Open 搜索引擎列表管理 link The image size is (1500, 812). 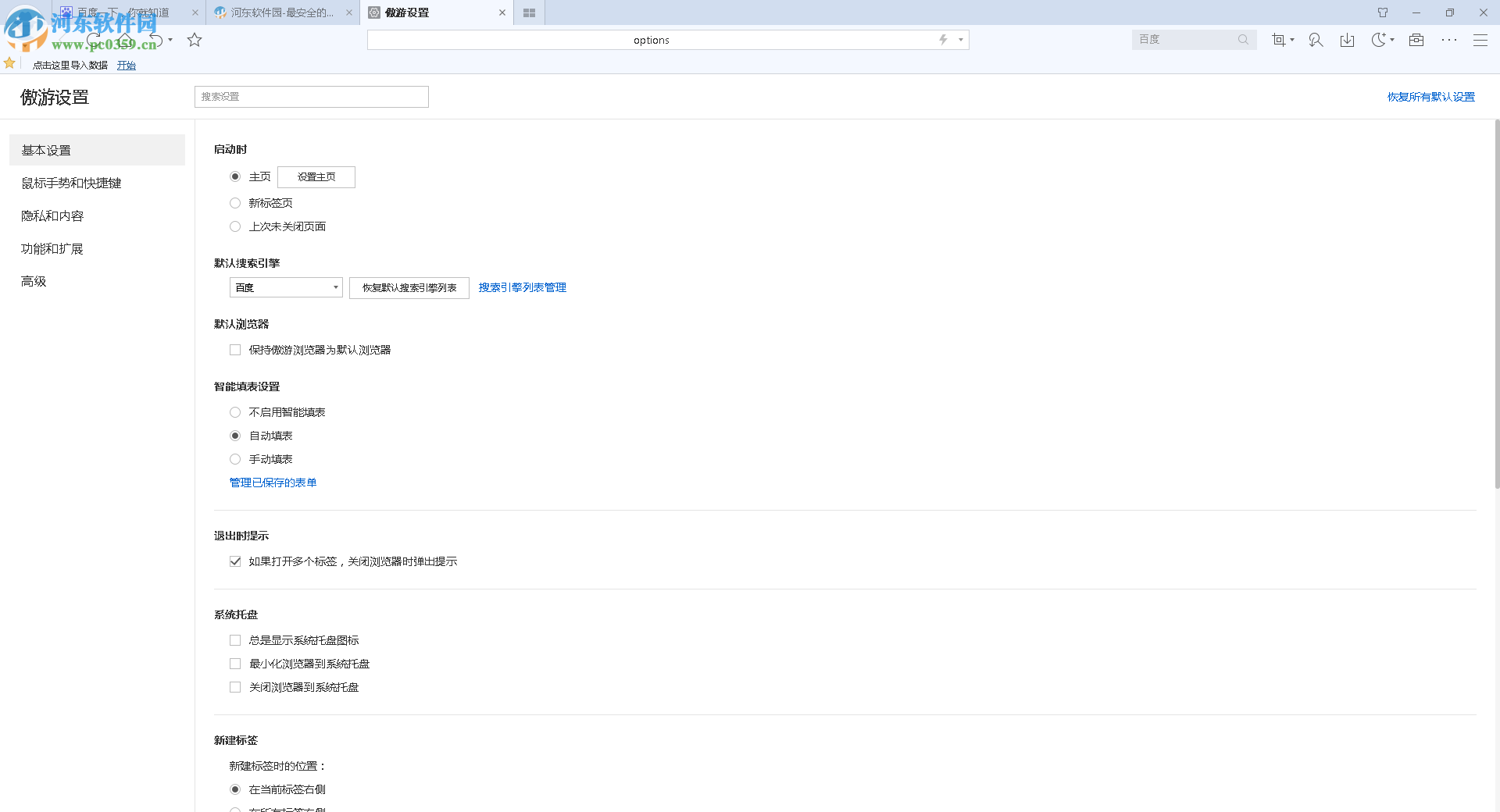[523, 287]
